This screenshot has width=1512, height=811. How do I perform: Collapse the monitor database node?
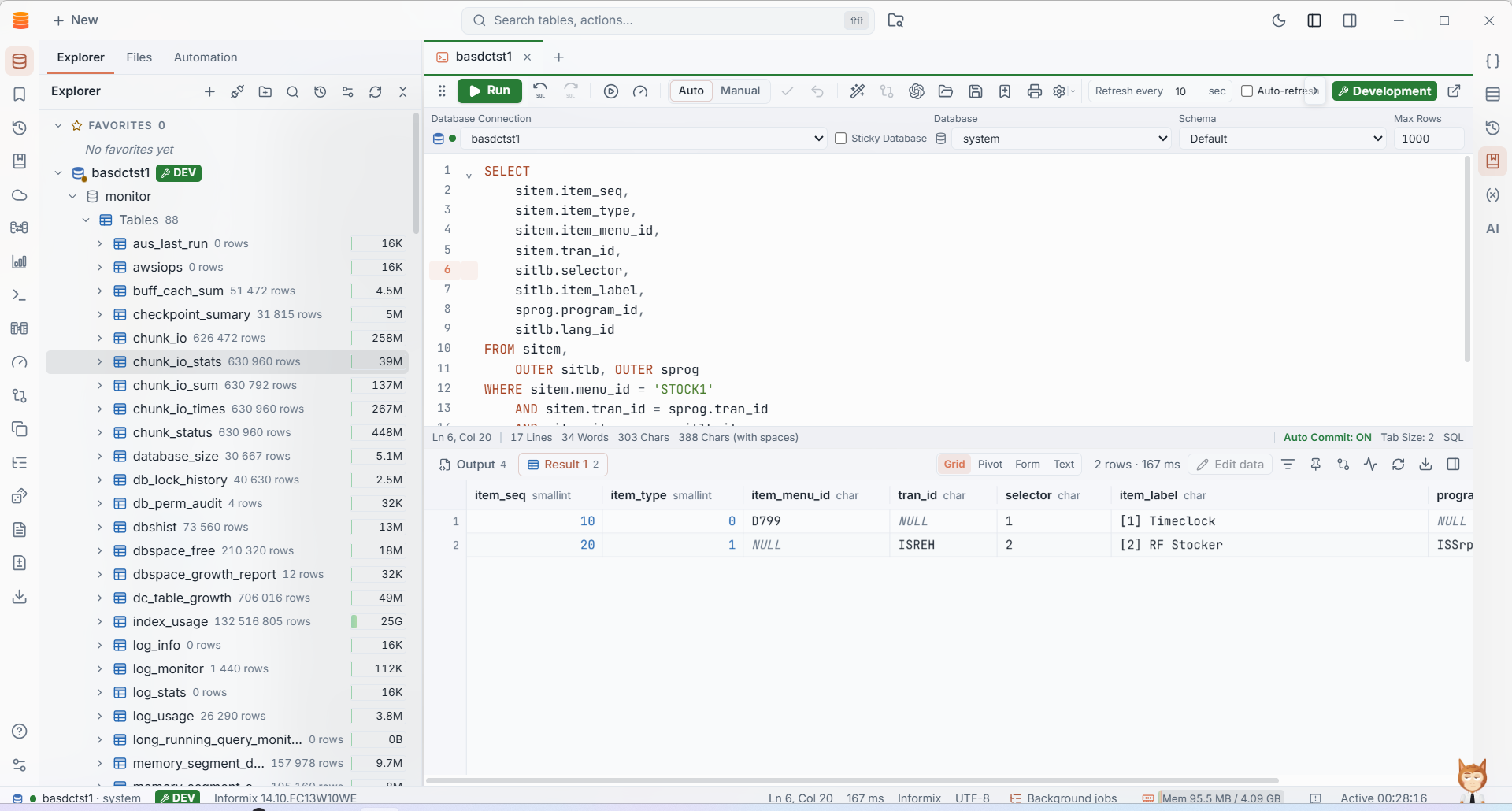click(x=72, y=196)
